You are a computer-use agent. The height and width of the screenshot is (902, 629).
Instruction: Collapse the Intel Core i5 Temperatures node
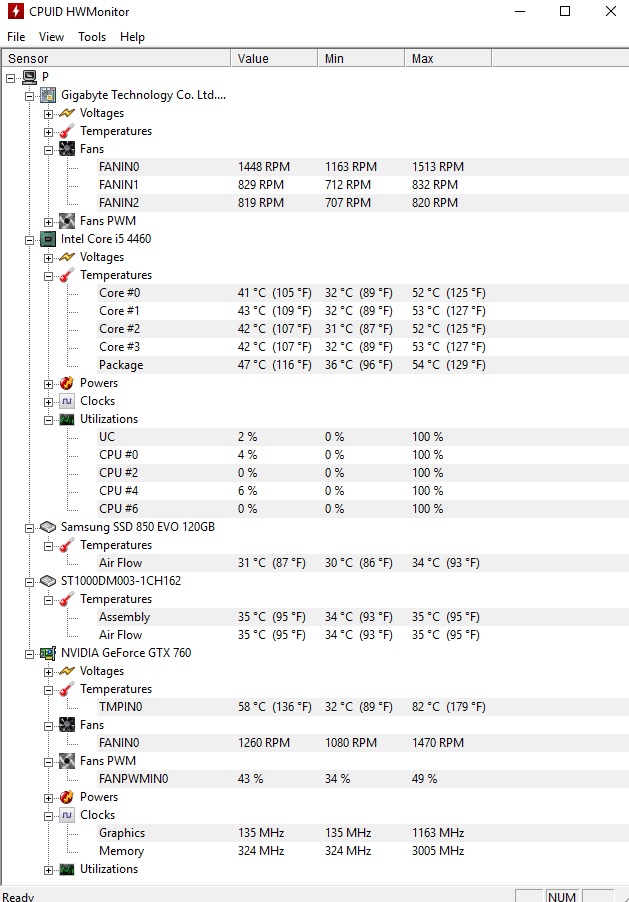click(x=48, y=275)
